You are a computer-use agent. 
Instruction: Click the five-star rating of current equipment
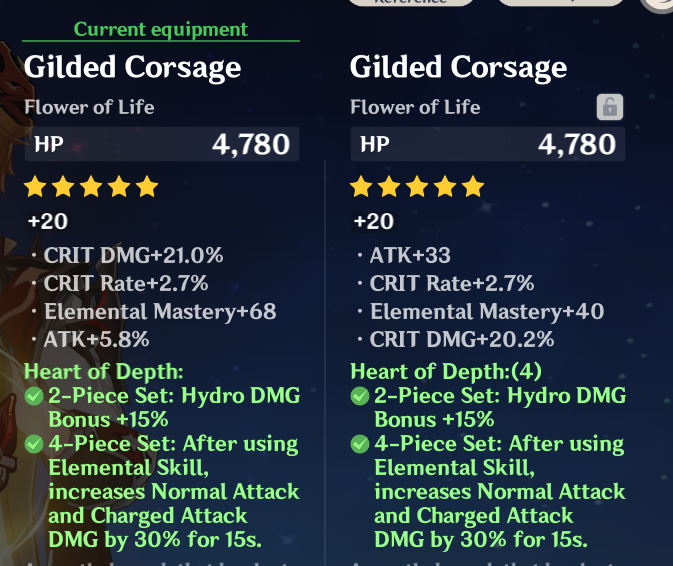[91, 186]
